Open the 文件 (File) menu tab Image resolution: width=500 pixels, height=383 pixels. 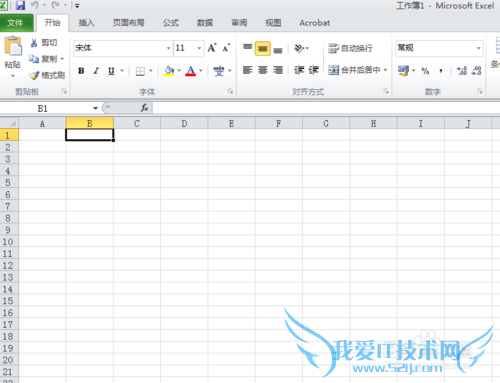pyautogui.click(x=16, y=23)
